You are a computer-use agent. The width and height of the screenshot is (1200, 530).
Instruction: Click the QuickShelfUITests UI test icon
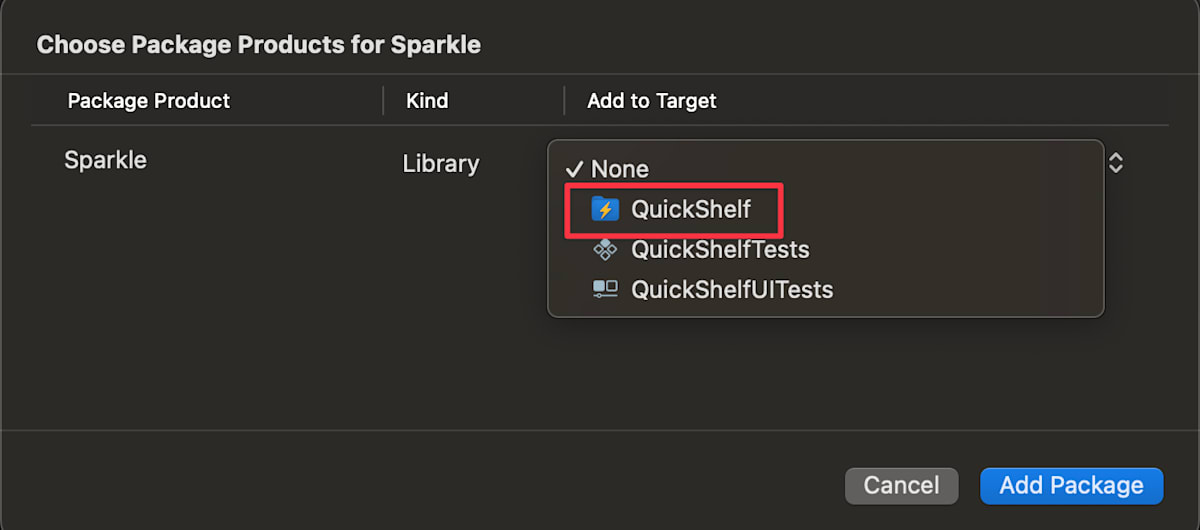(x=605, y=289)
